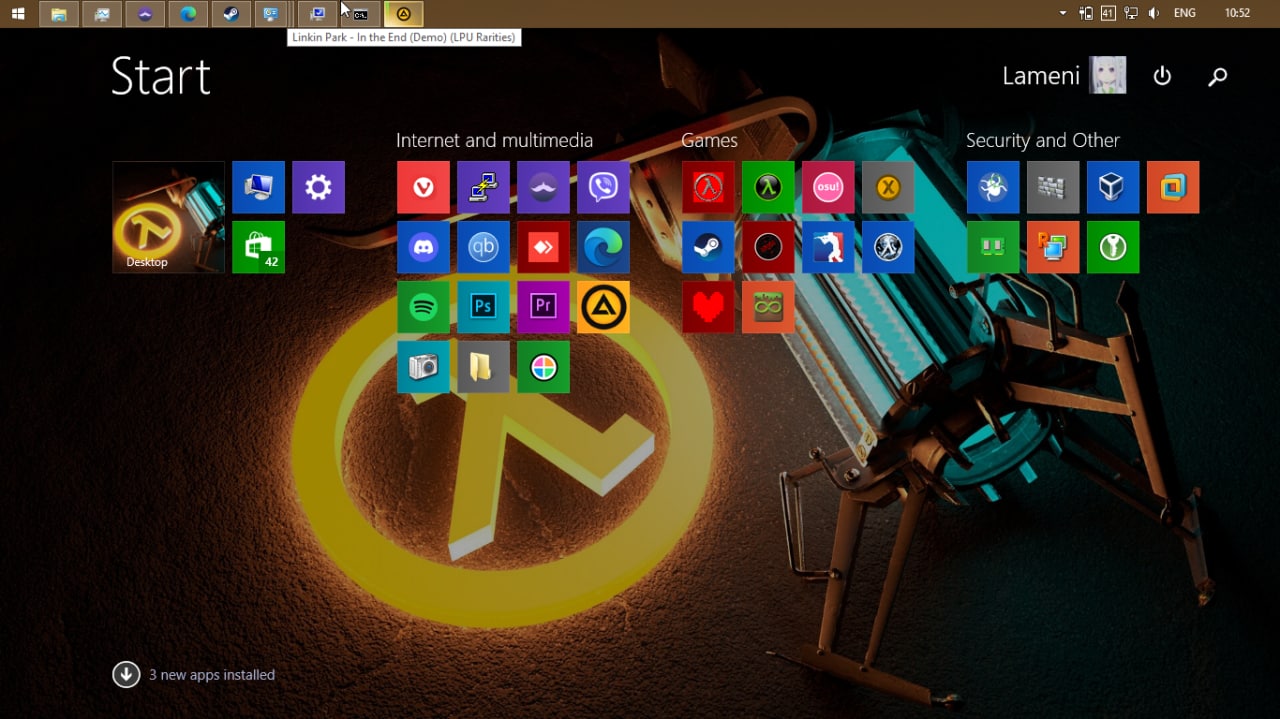Click the network tray icon
This screenshot has height=719, width=1280.
pos(1131,13)
